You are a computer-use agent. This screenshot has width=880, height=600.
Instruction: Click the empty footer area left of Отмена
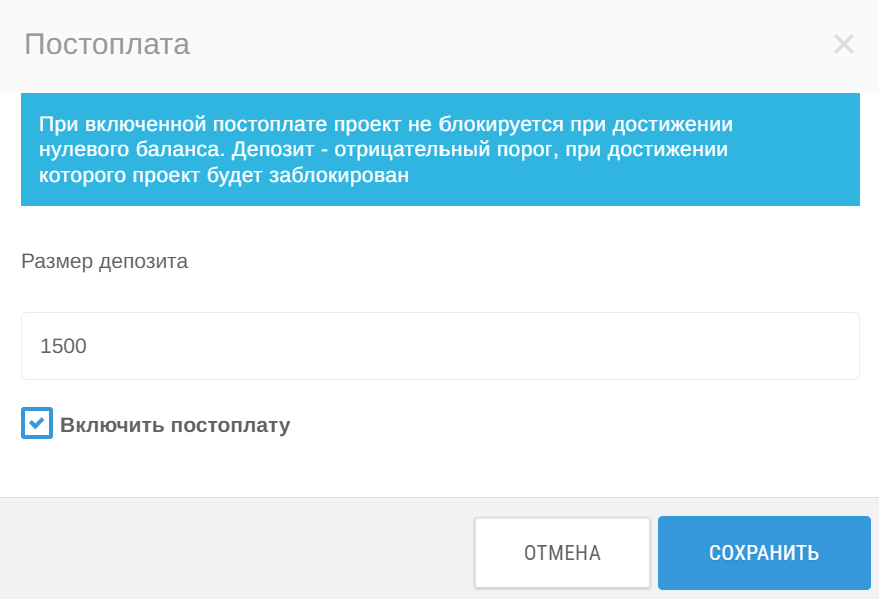click(x=240, y=550)
